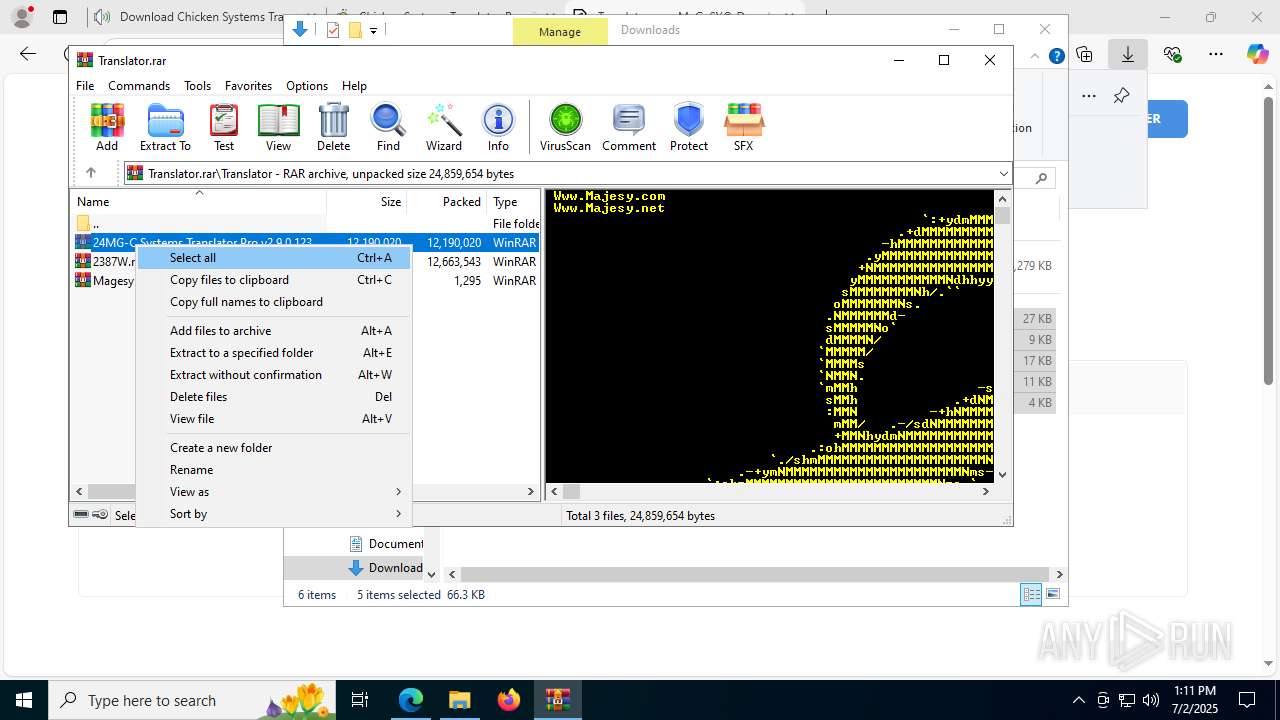Image resolution: width=1280 pixels, height=720 pixels.
Task: Open Task View on the taskbar
Action: click(360, 700)
